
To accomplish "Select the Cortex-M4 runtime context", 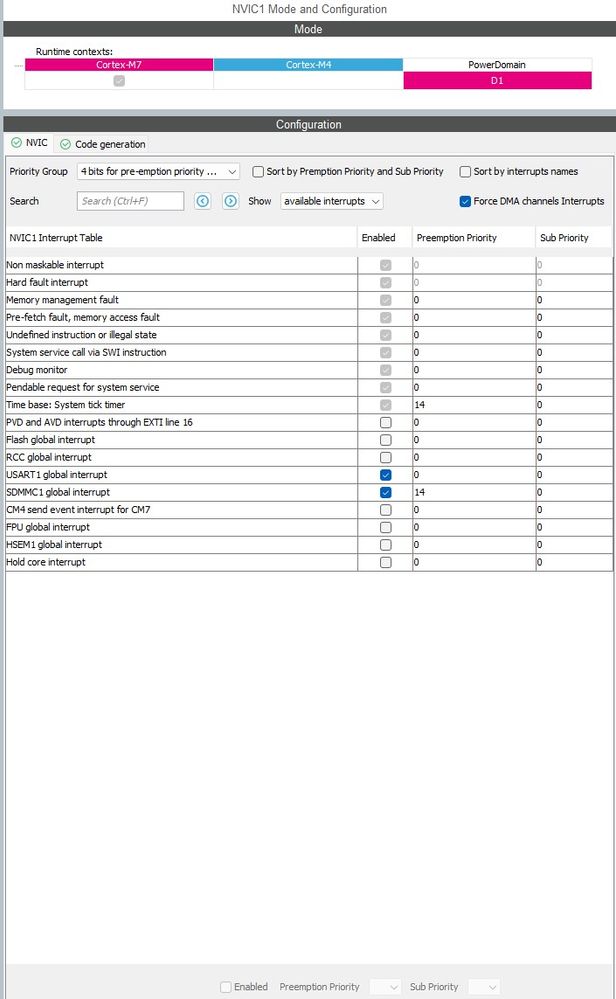I will click(308, 65).
